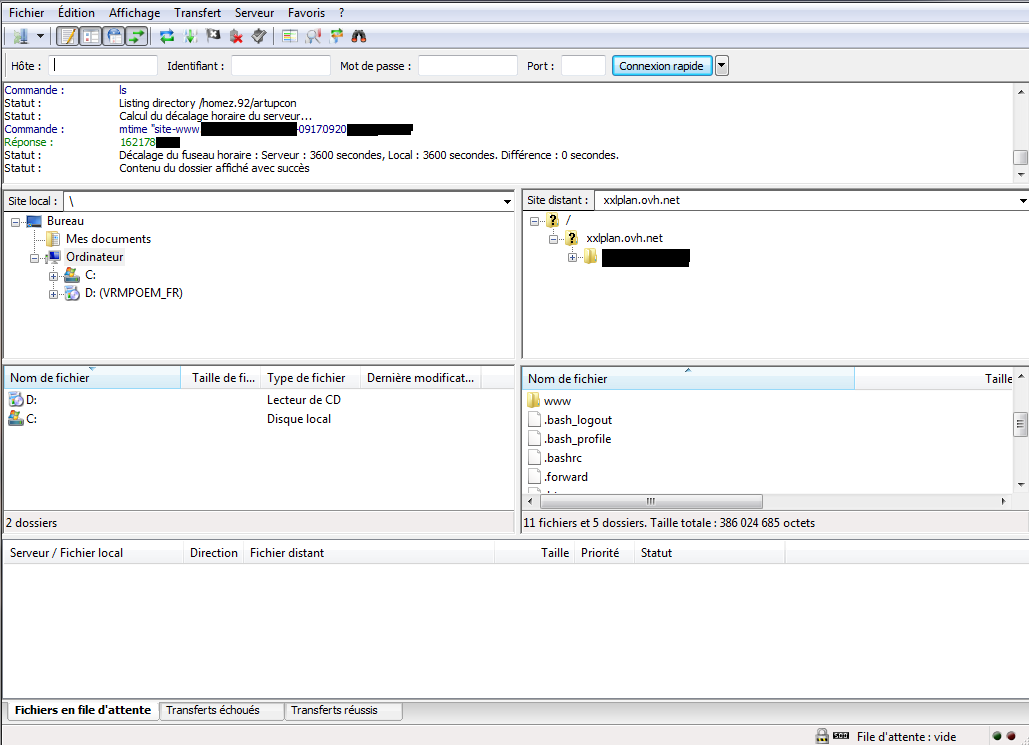The height and width of the screenshot is (745, 1029).
Task: Focus the Hôte input field
Action: pyautogui.click(x=103, y=66)
